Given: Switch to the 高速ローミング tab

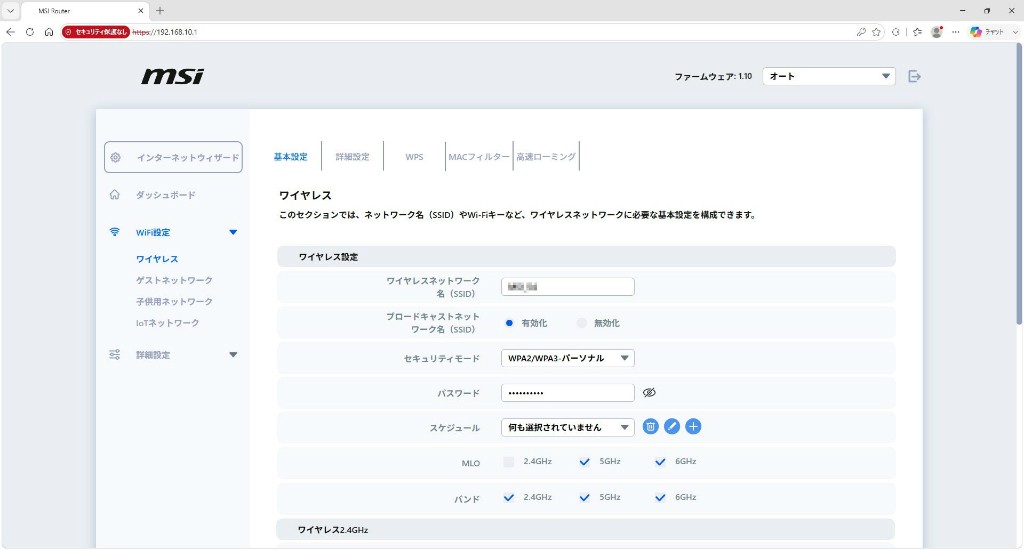Looking at the screenshot, I should coord(546,157).
